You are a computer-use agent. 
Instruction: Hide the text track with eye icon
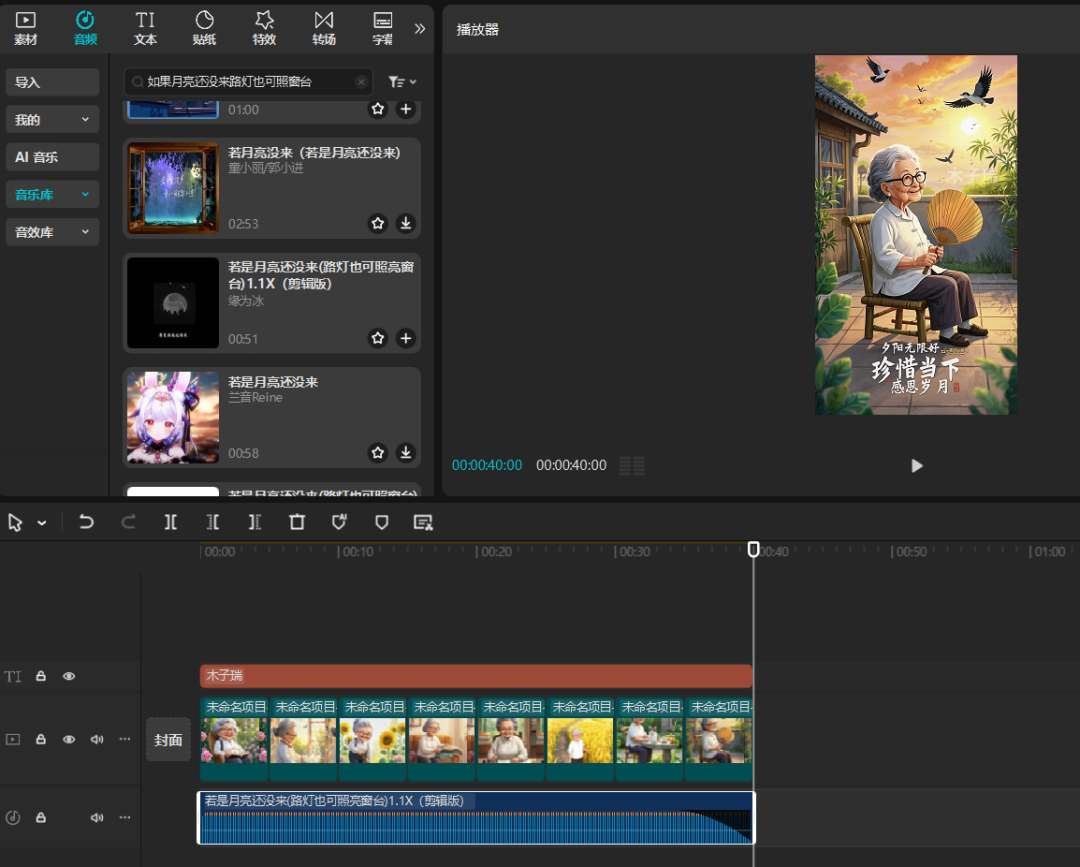[x=69, y=677]
